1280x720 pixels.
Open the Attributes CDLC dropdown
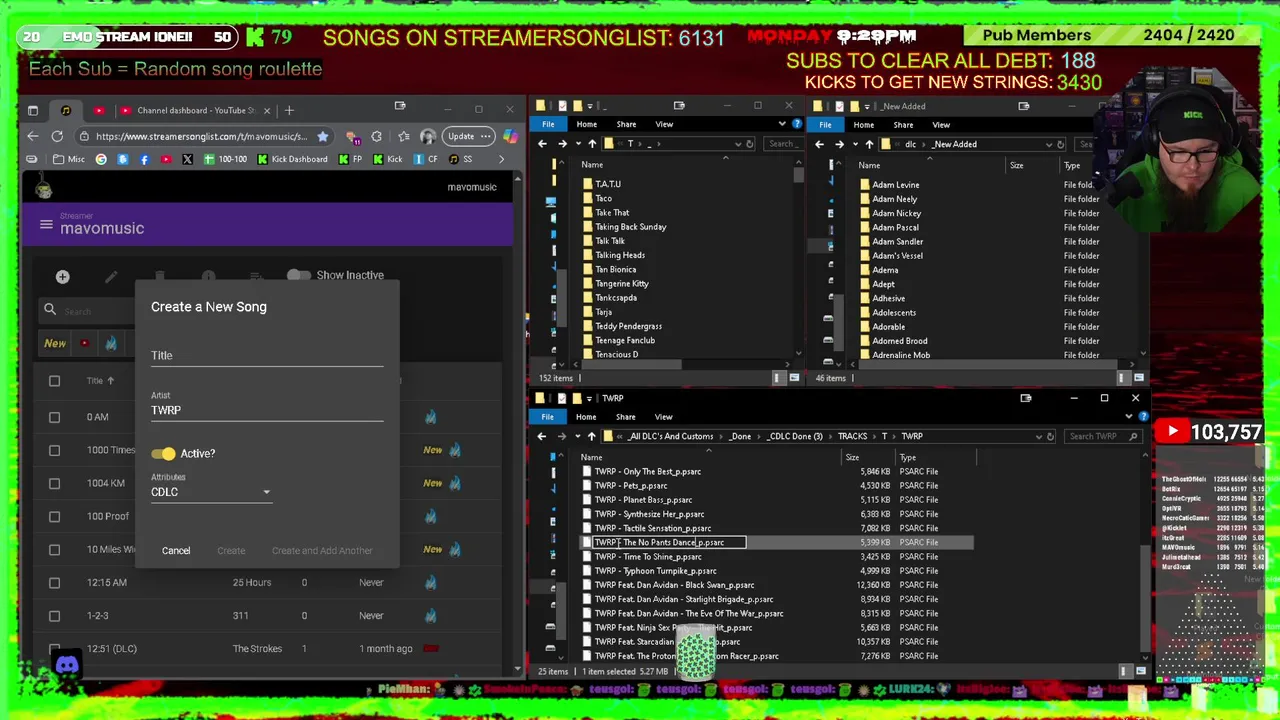(x=211, y=492)
